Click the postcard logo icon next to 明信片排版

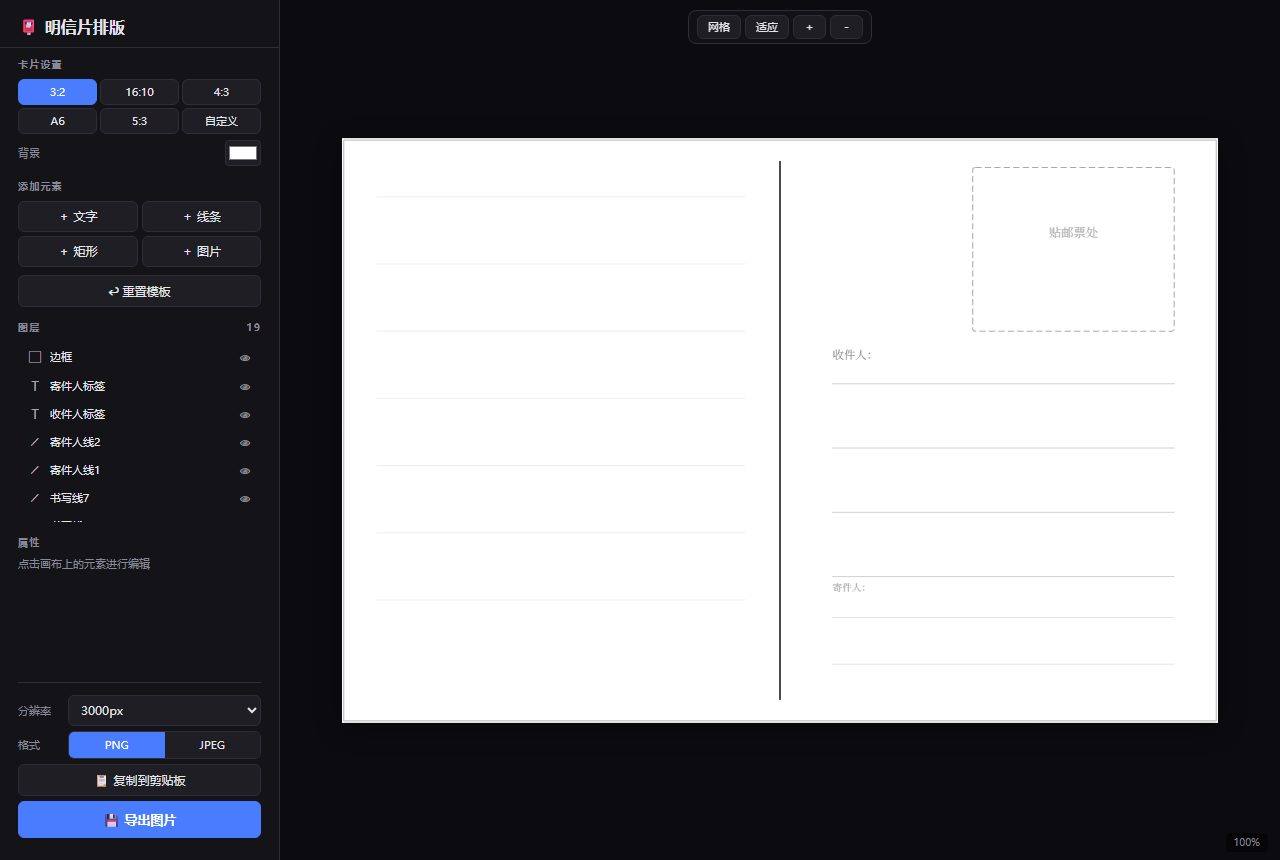point(28,27)
